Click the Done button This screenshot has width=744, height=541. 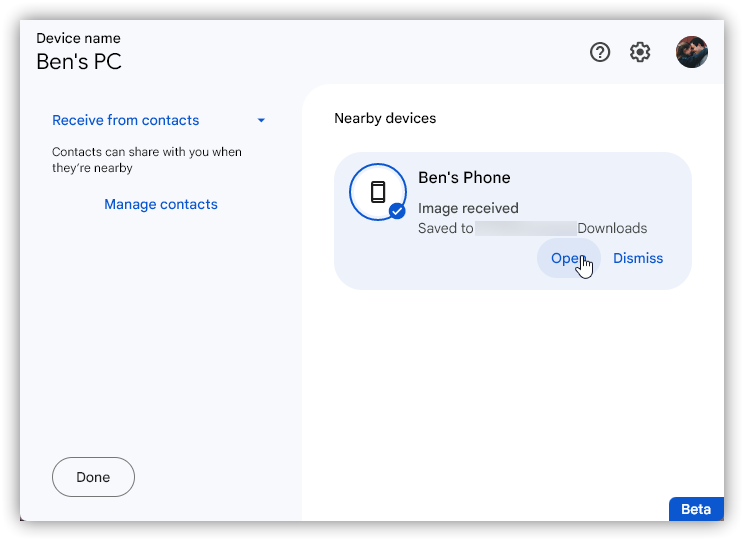coord(93,477)
